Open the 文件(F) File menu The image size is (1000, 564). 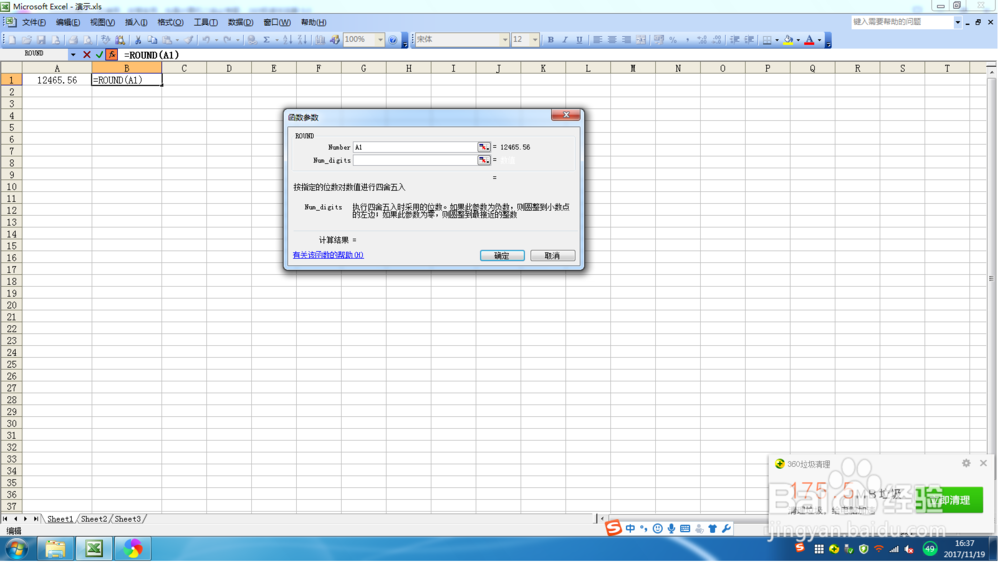click(34, 22)
